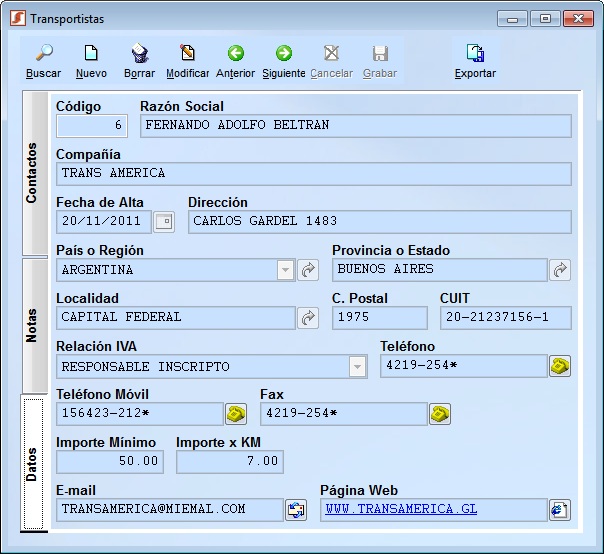Click the Importe Mínimo field

click(110, 462)
